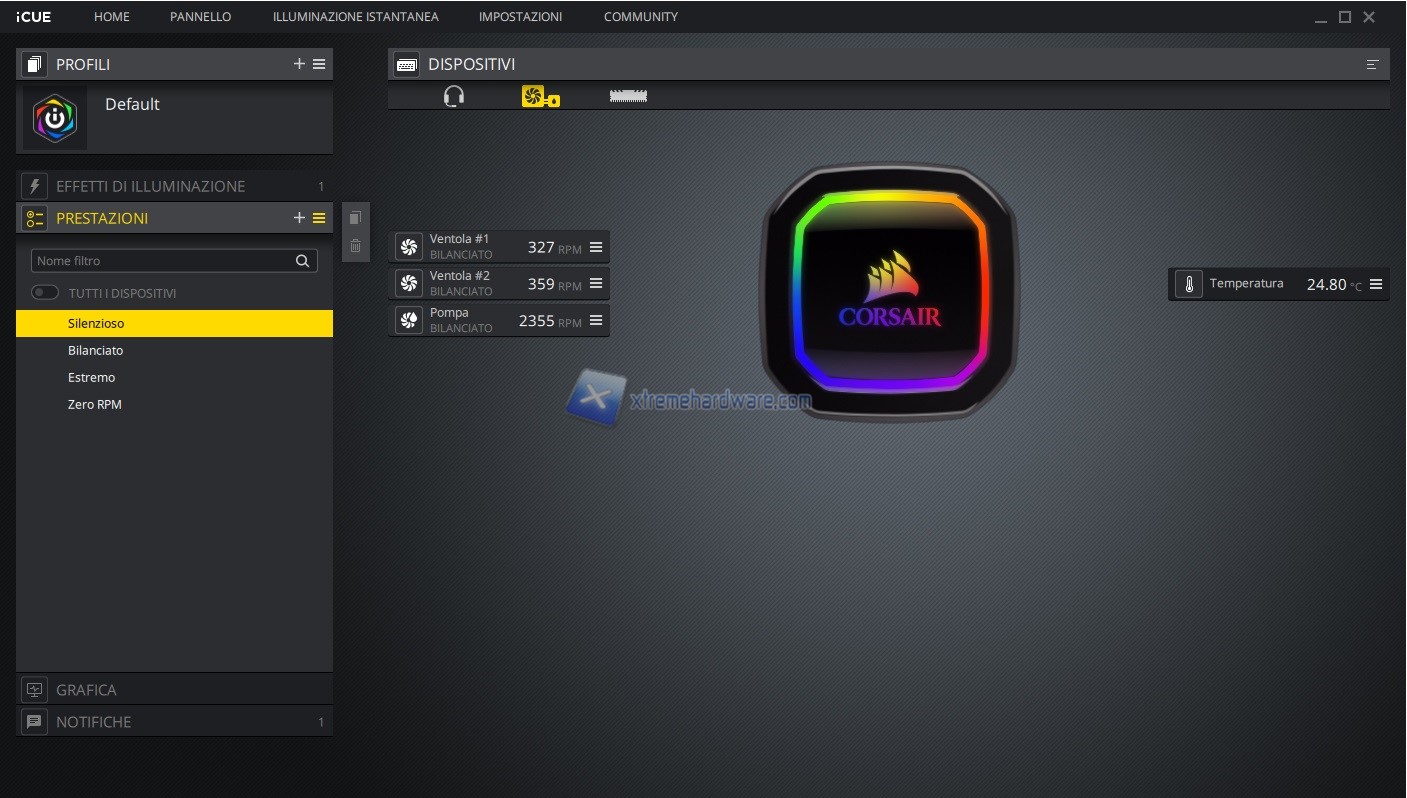
Task: Open the Impostazioni menu
Action: [x=520, y=17]
